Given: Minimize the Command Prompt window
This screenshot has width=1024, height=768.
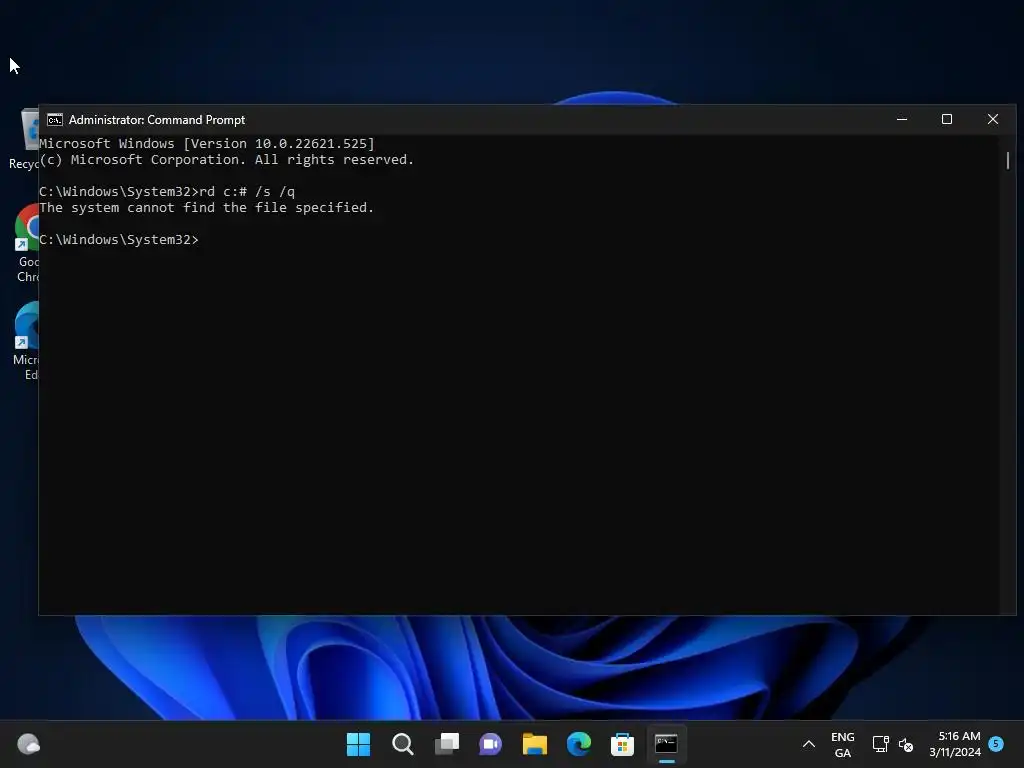Looking at the screenshot, I should point(902,120).
